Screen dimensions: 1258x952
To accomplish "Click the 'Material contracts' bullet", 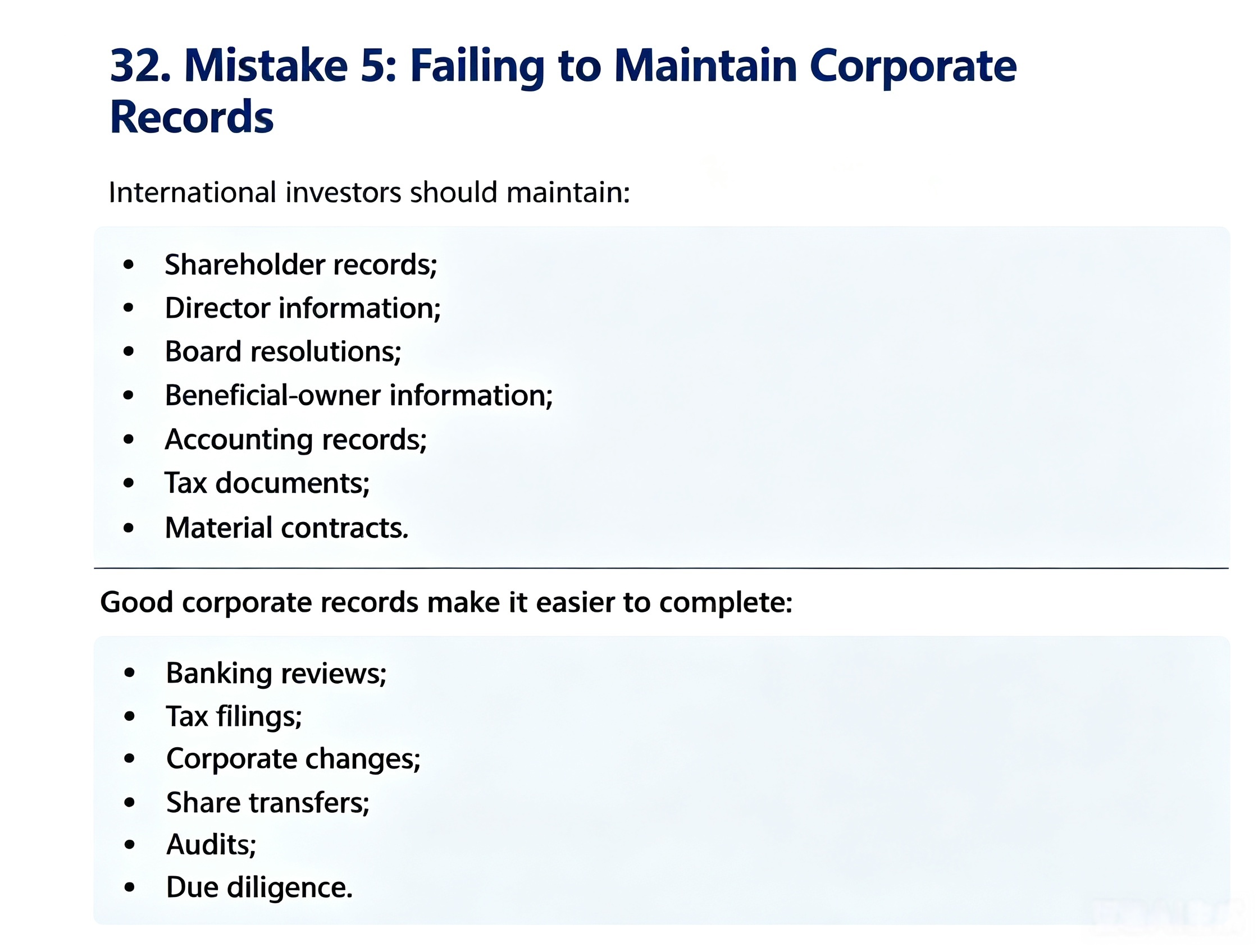I will point(286,528).
